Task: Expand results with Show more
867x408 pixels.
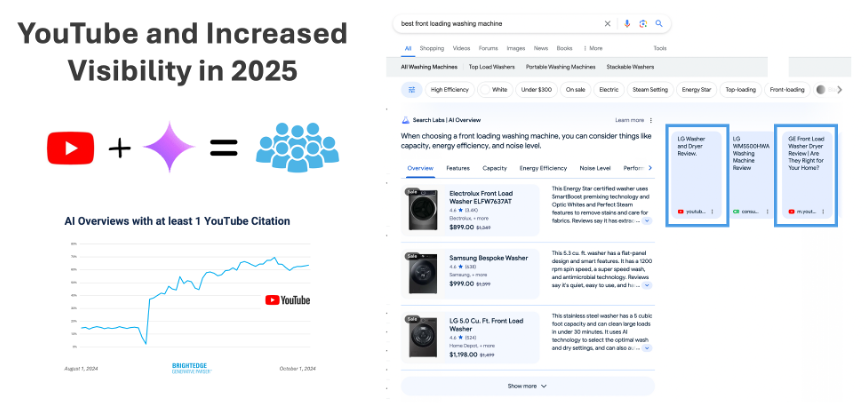Action: click(x=527, y=386)
